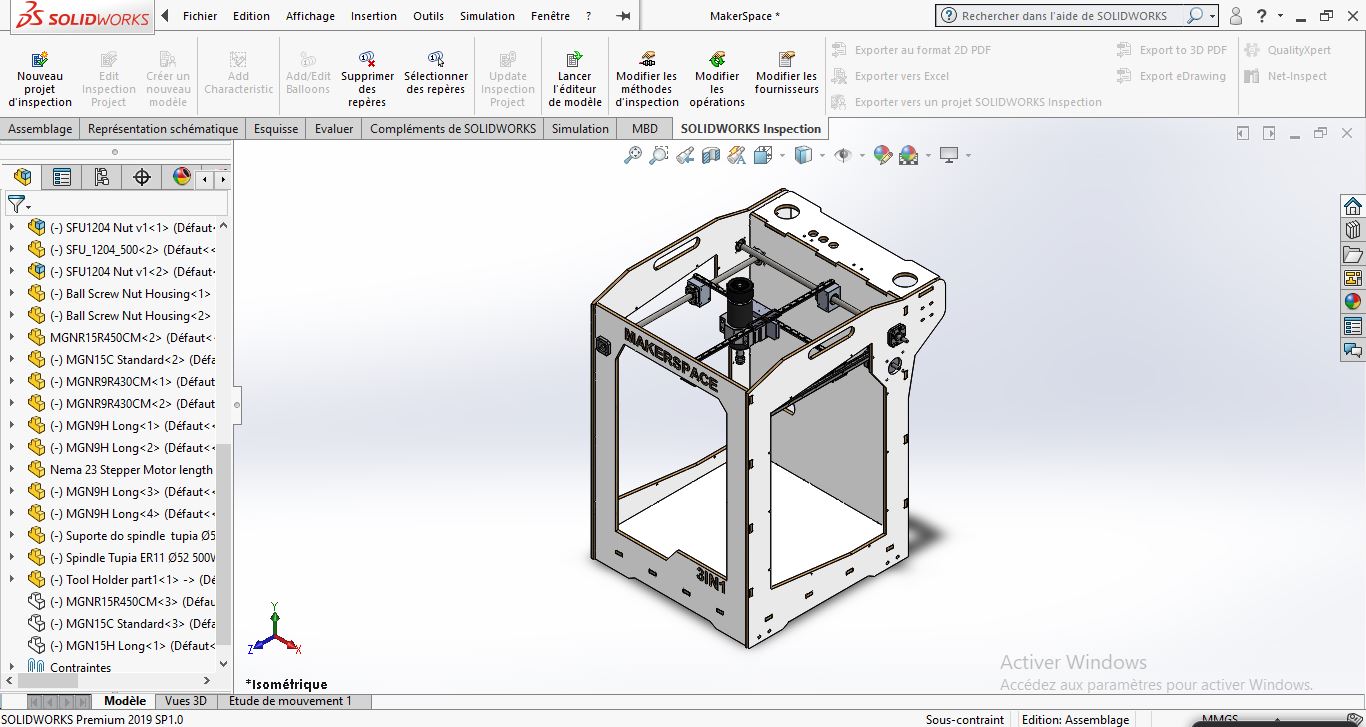Select MGNR9R430CM<1> in the feature tree
This screenshot has height=727, width=1366.
point(122,381)
